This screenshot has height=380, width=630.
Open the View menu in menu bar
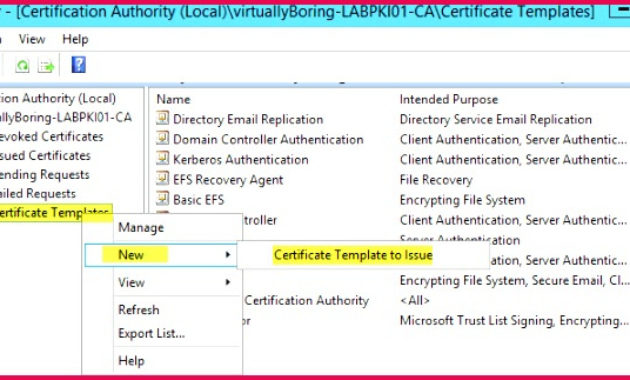tap(32, 39)
